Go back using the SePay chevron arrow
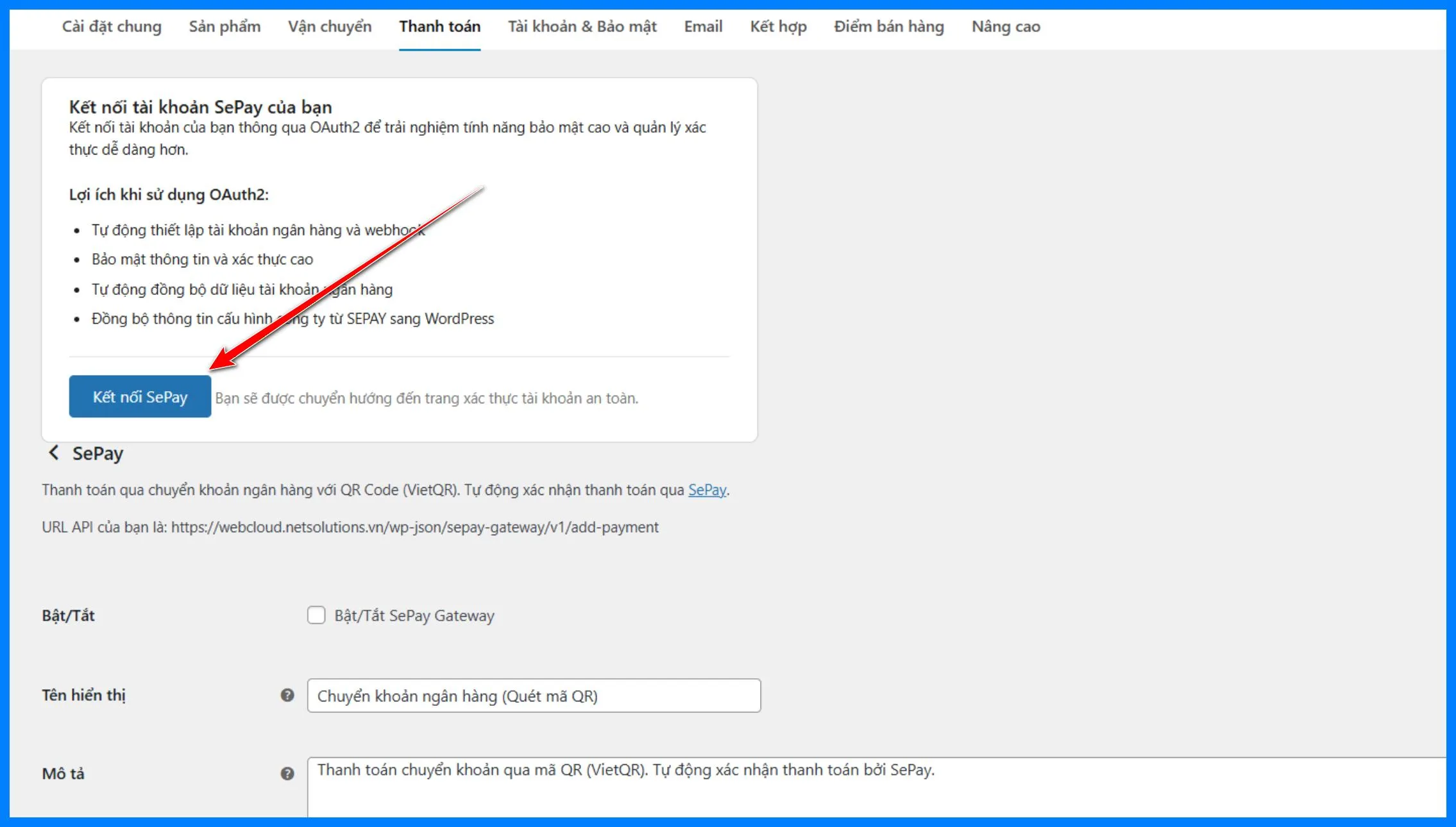1456x827 pixels. 54,453
